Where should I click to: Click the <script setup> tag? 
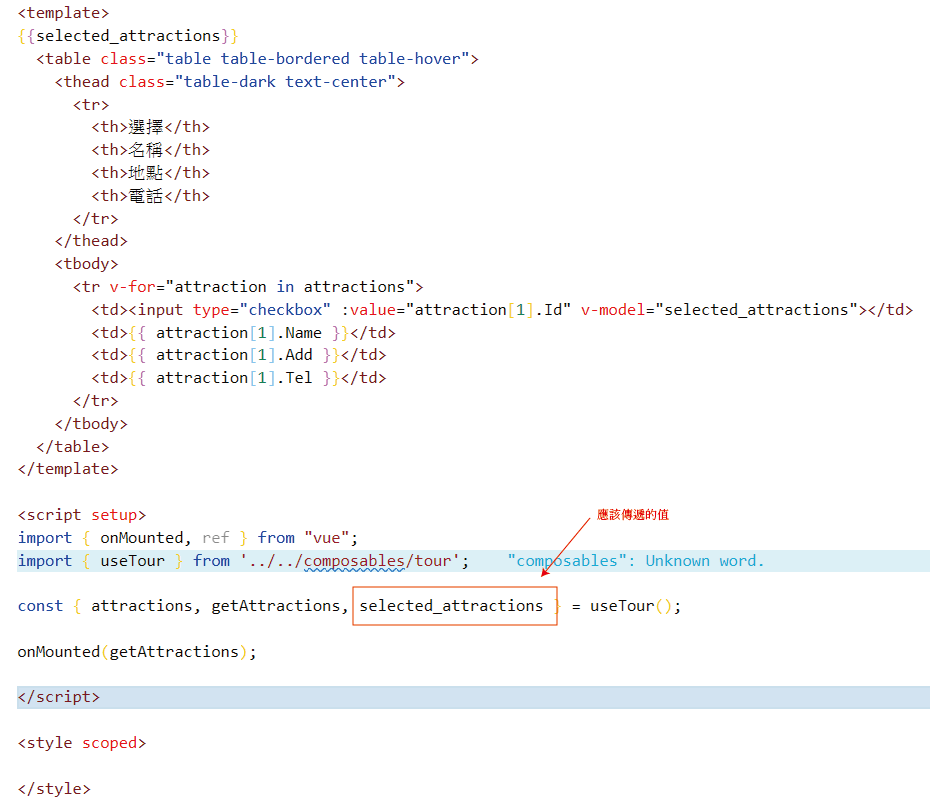(x=82, y=515)
